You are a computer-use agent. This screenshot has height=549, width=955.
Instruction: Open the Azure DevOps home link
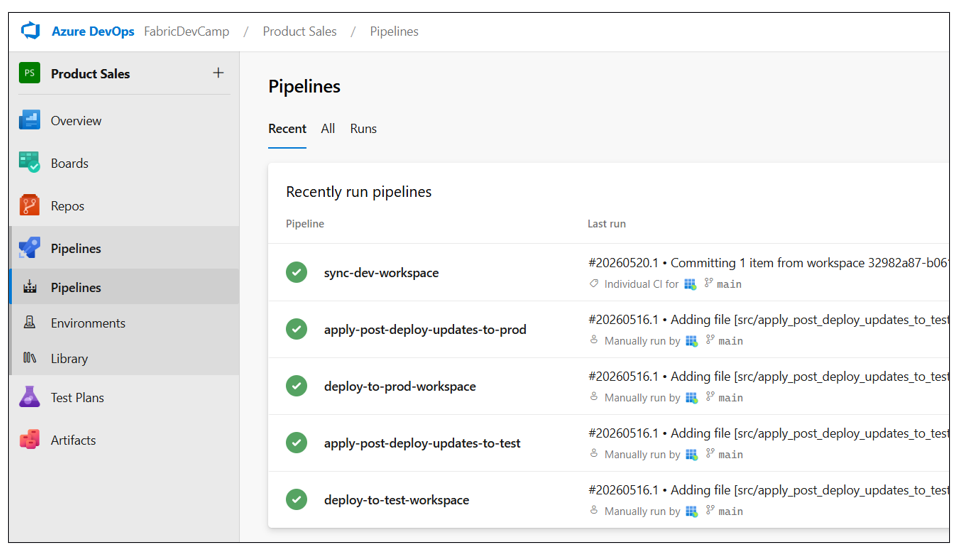(x=93, y=31)
